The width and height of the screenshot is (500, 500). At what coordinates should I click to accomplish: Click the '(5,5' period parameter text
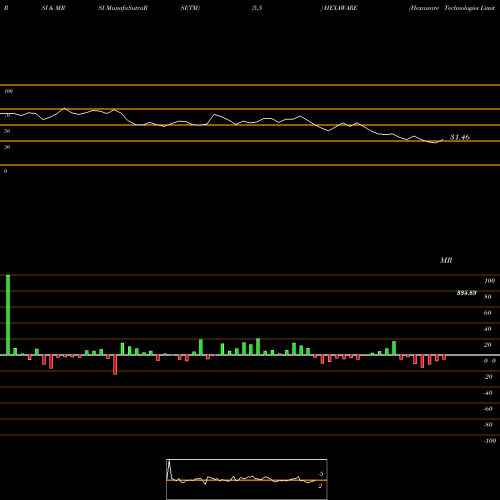257,8
